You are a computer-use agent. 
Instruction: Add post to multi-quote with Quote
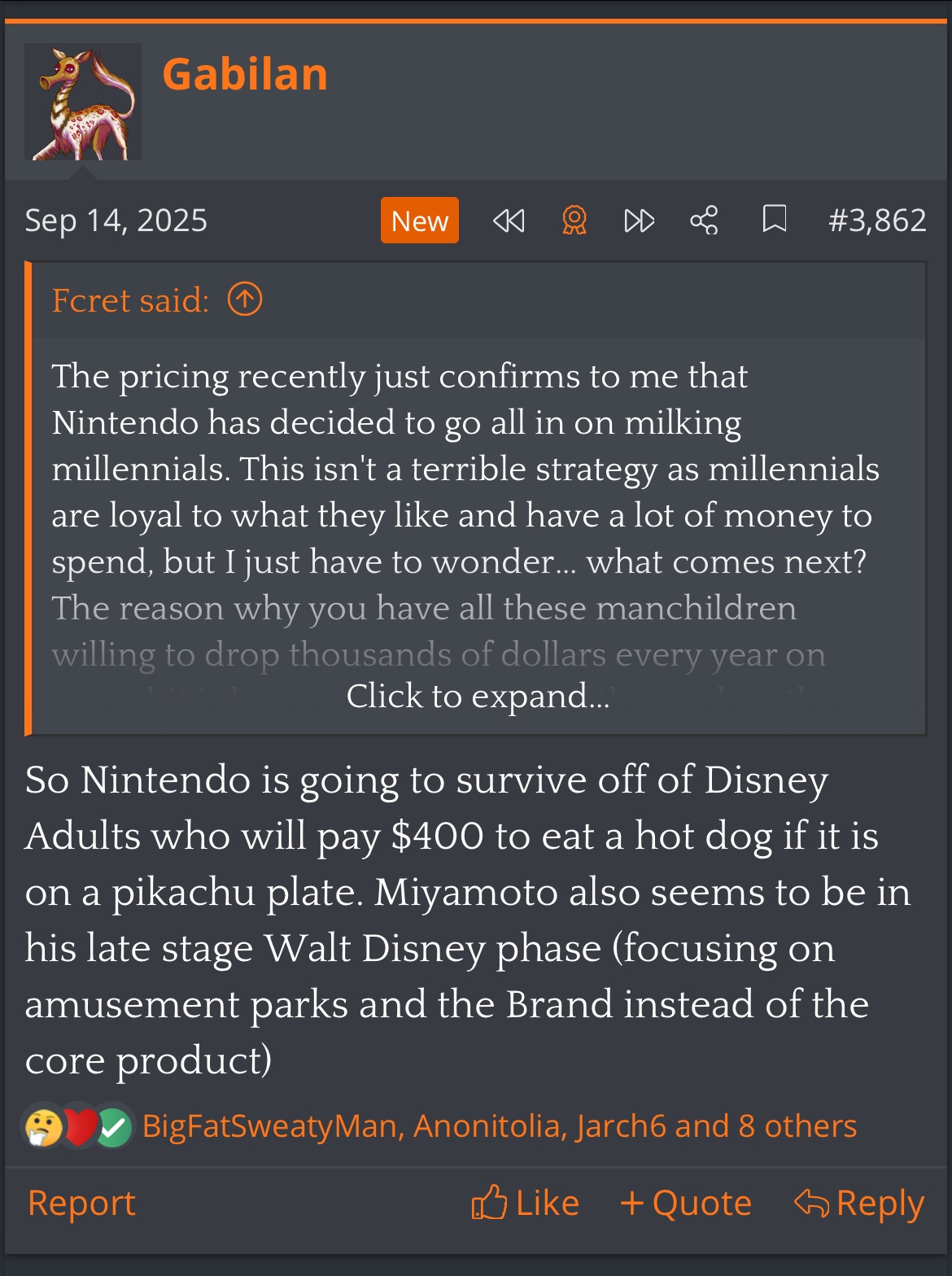tap(685, 1204)
